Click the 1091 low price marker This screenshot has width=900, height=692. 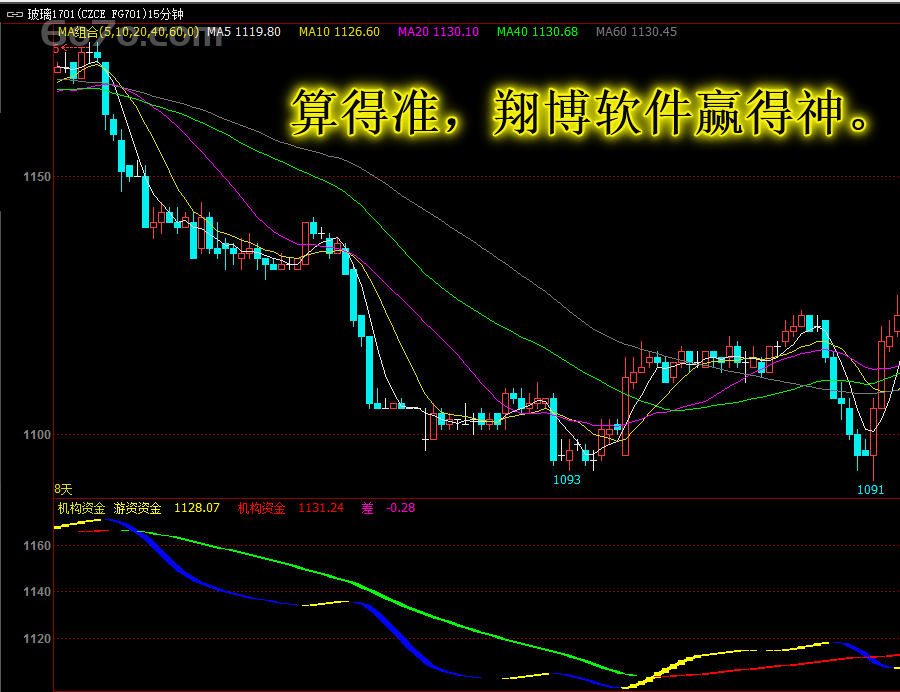[x=870, y=490]
